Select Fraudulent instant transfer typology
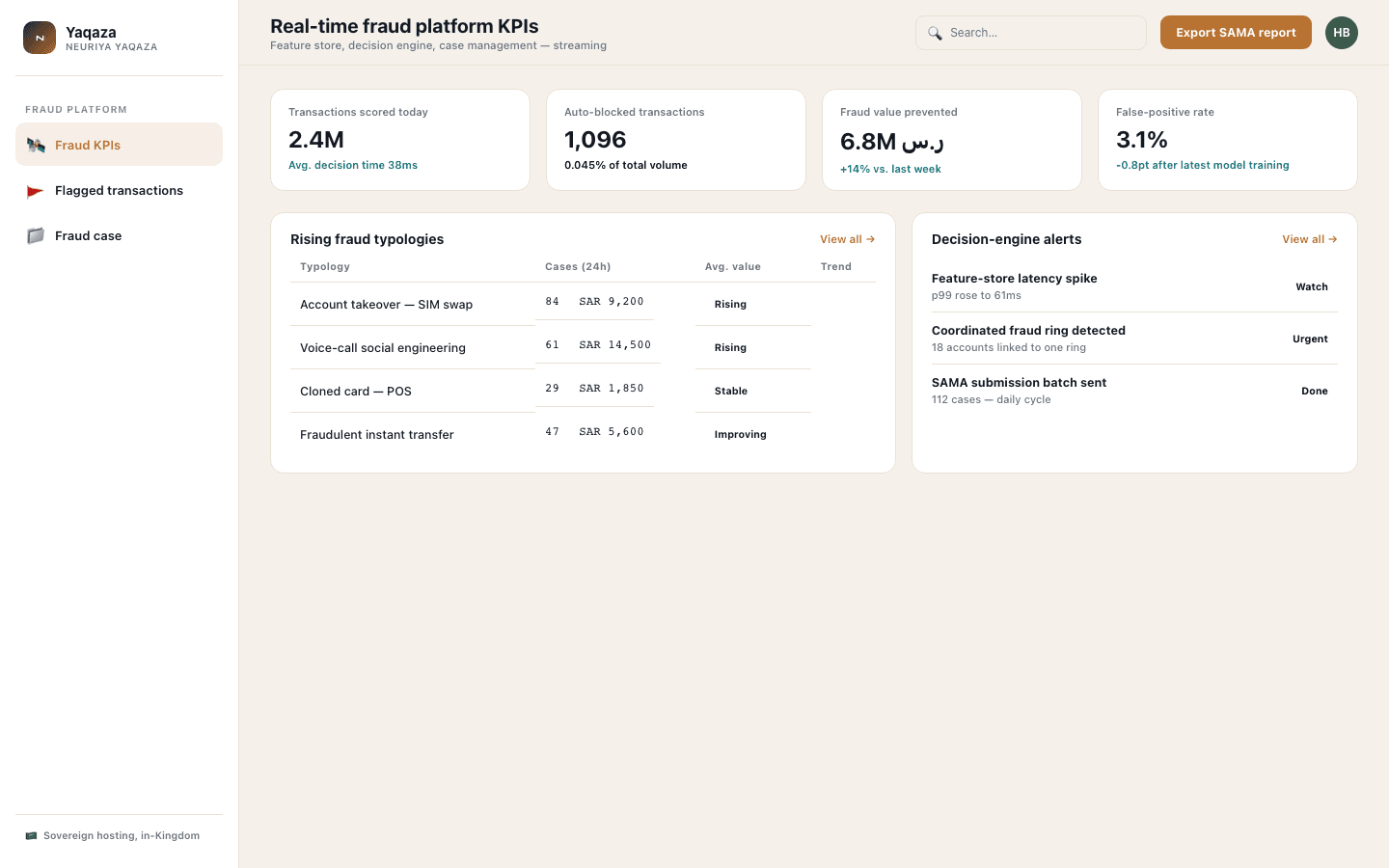This screenshot has width=1389, height=868. pyautogui.click(x=583, y=434)
